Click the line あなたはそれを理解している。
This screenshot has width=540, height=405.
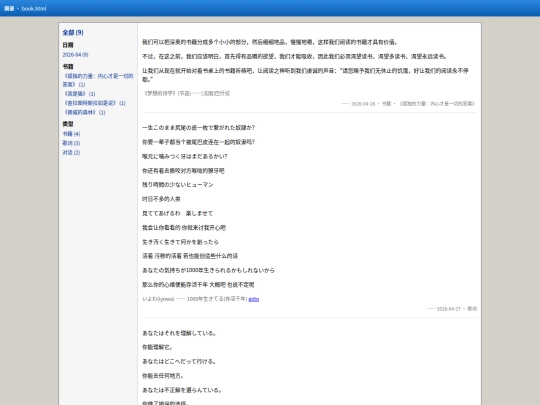pos(179,333)
